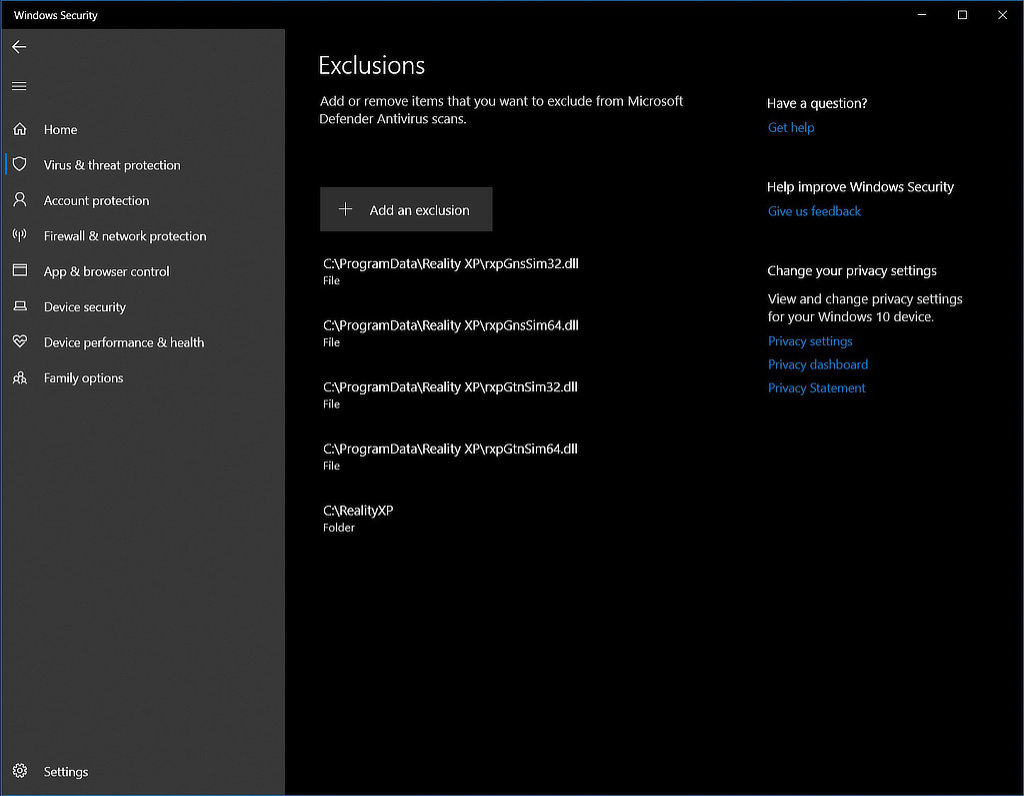This screenshot has width=1024, height=796.
Task: Open Device security page
Action: coord(84,307)
